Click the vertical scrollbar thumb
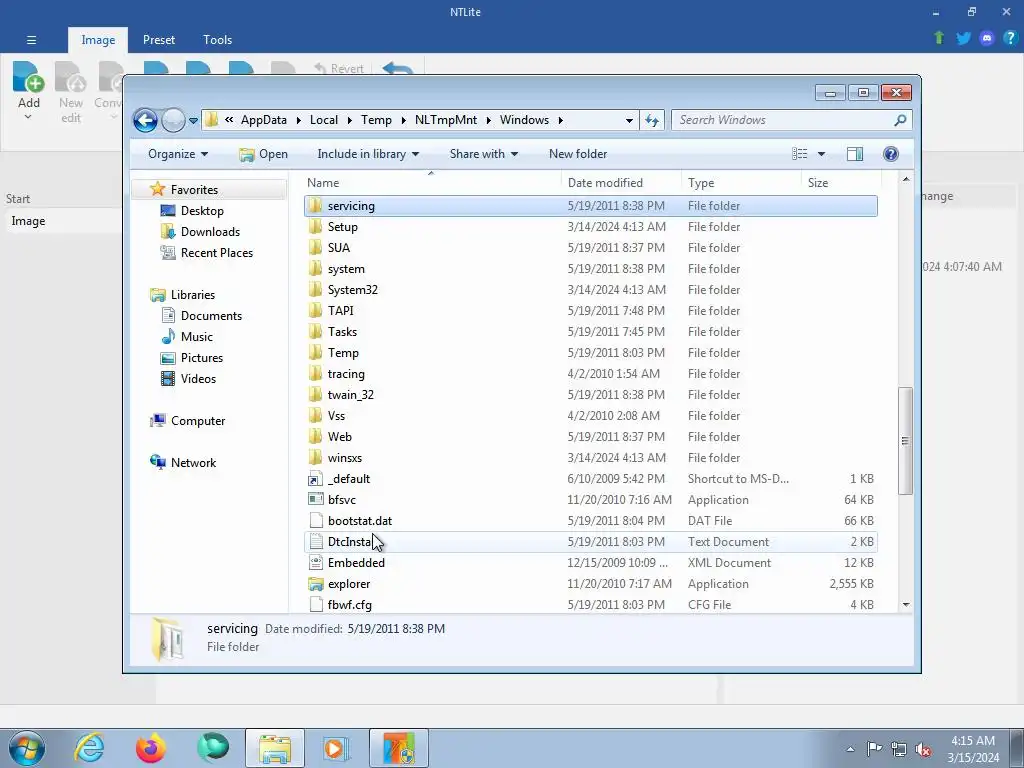The height and width of the screenshot is (768, 1024). point(905,441)
